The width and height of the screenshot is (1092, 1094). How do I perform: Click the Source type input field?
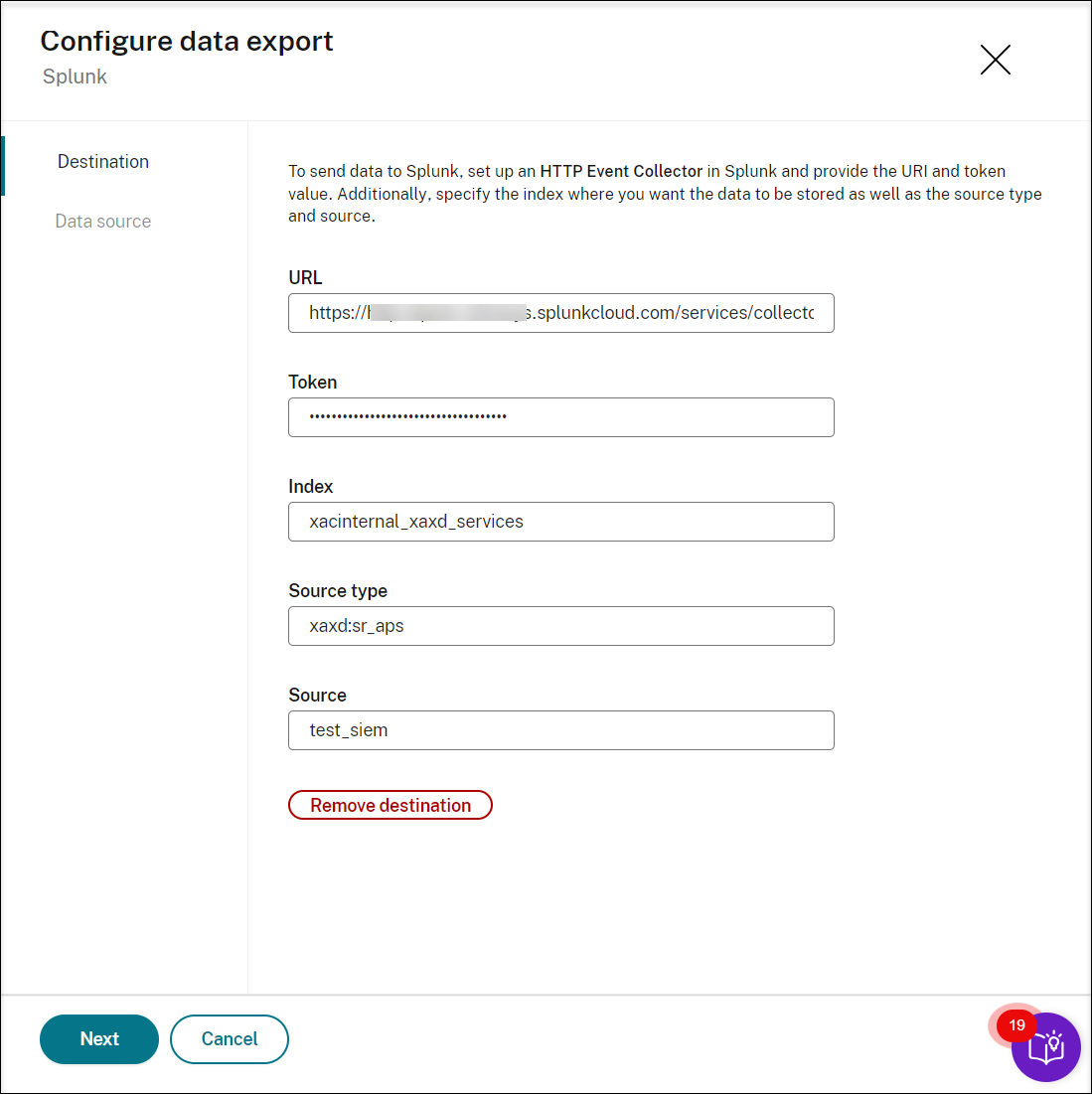click(x=560, y=626)
